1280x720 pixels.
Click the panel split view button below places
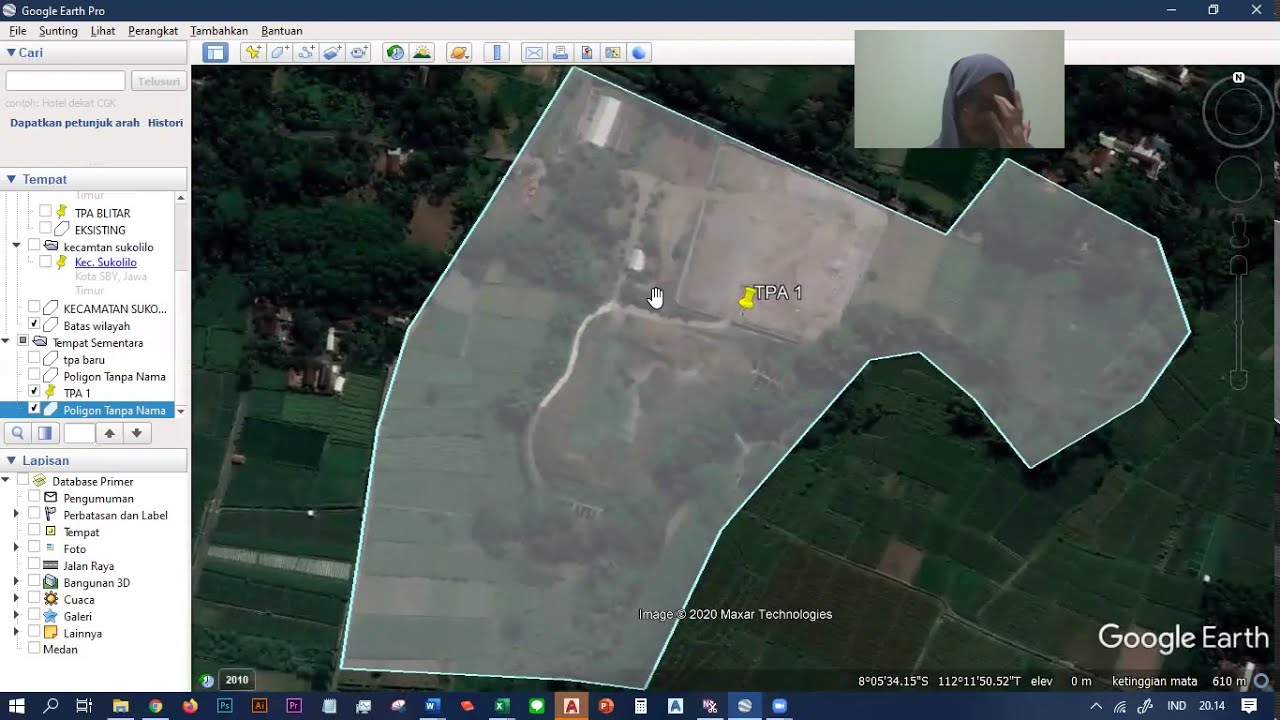tap(45, 433)
